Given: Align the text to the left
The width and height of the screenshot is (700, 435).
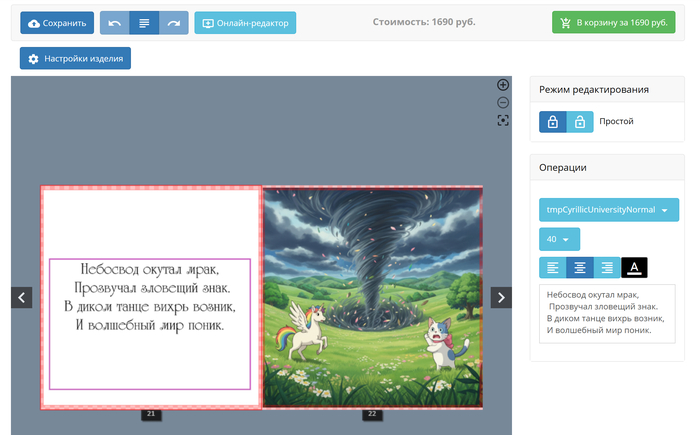Looking at the screenshot, I should pos(553,267).
